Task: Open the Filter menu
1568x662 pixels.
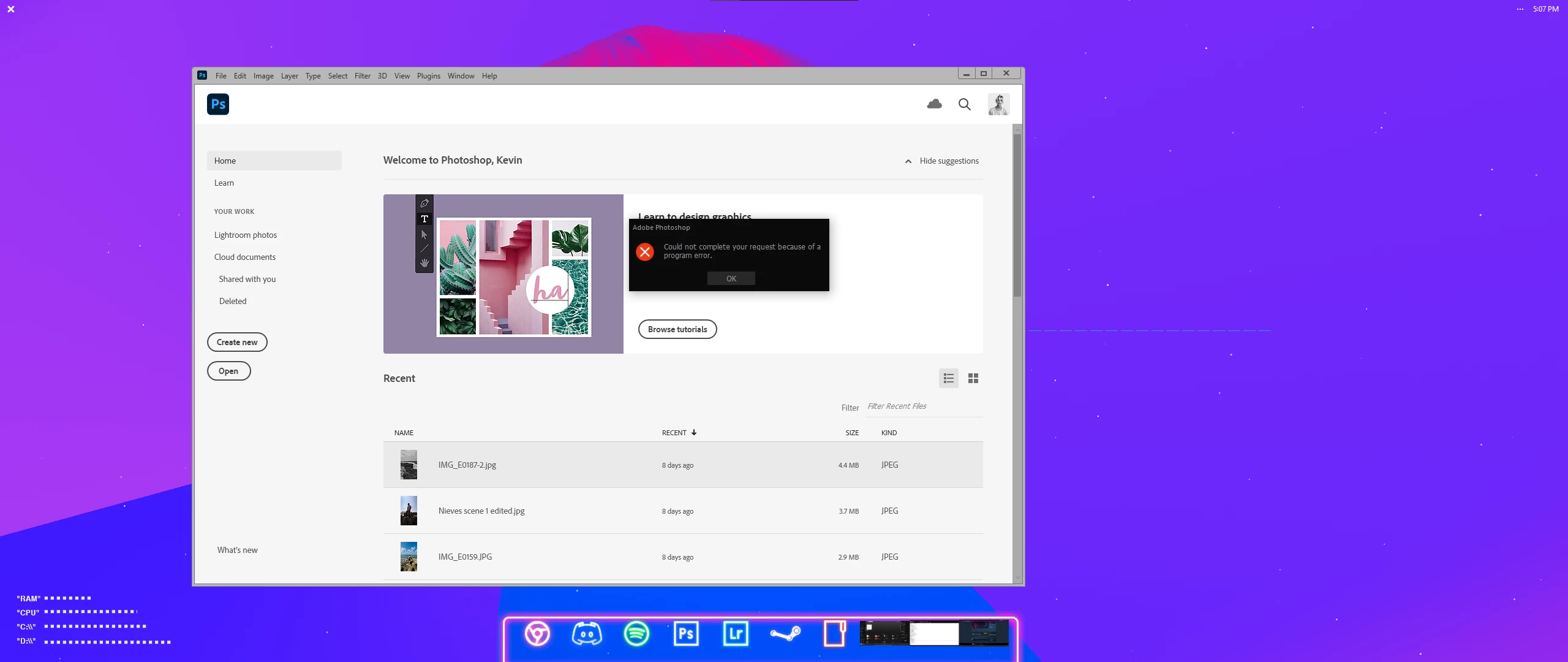Action: pos(362,76)
